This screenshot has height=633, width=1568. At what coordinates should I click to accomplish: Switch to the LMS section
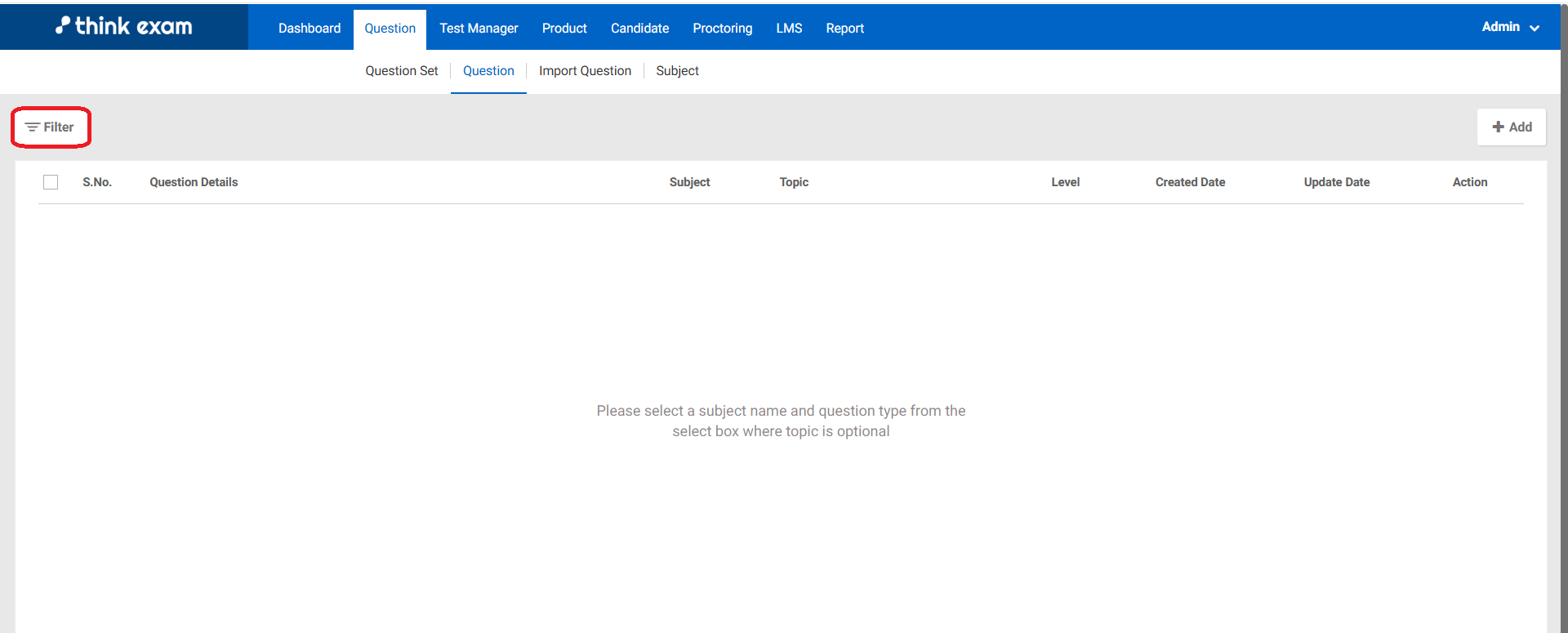click(789, 29)
